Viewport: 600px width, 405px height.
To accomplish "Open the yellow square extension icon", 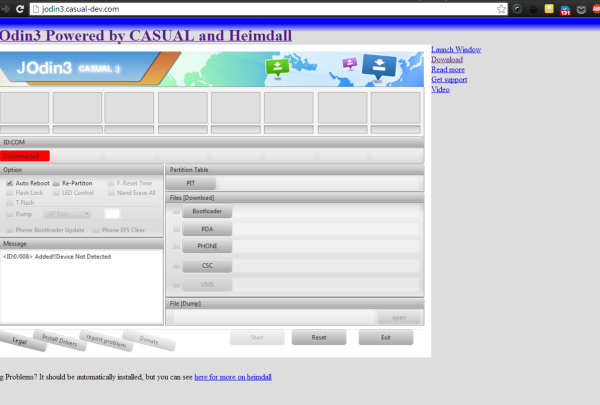I will [x=549, y=9].
